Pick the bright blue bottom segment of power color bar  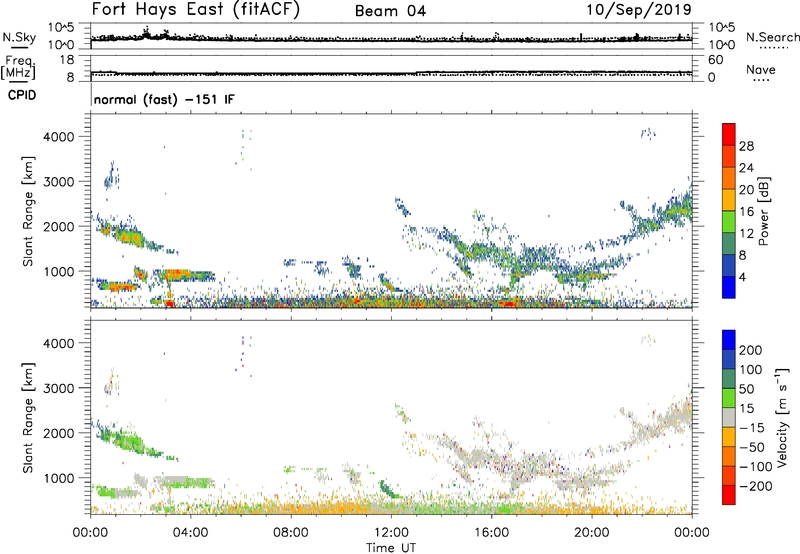tap(729, 287)
